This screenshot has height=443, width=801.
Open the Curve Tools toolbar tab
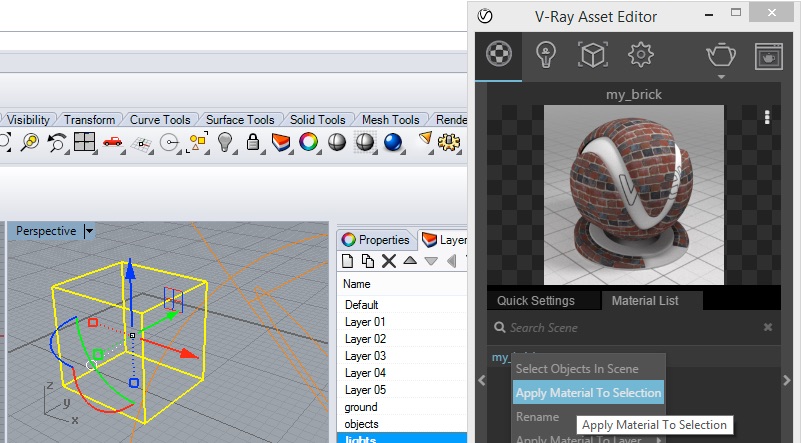[160, 120]
